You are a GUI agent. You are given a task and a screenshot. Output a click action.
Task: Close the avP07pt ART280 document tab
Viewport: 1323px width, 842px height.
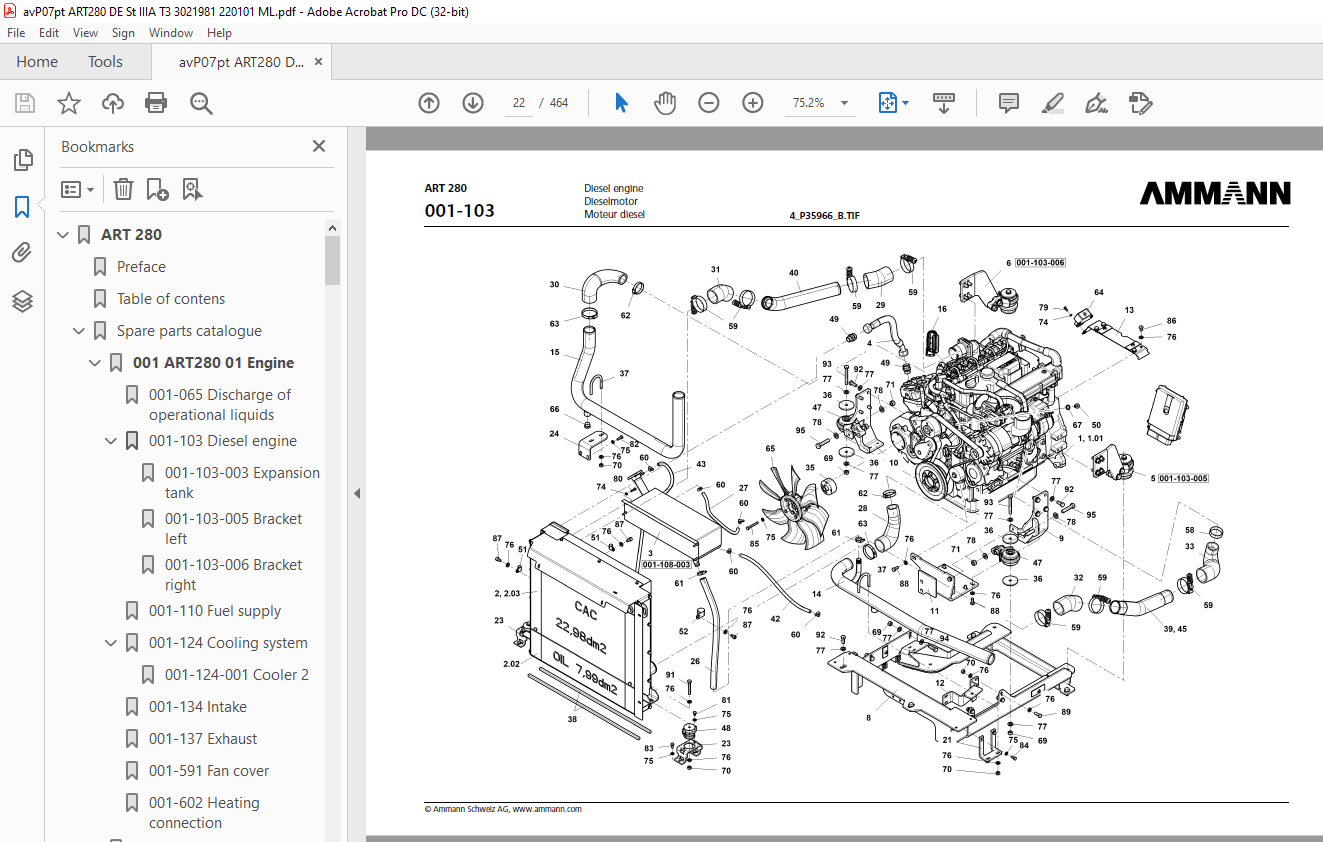coord(319,62)
